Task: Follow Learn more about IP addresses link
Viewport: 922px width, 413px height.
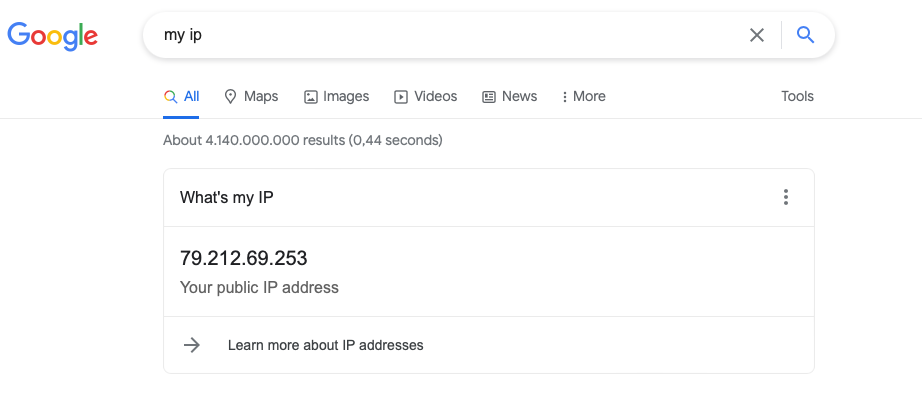Action: 325,345
